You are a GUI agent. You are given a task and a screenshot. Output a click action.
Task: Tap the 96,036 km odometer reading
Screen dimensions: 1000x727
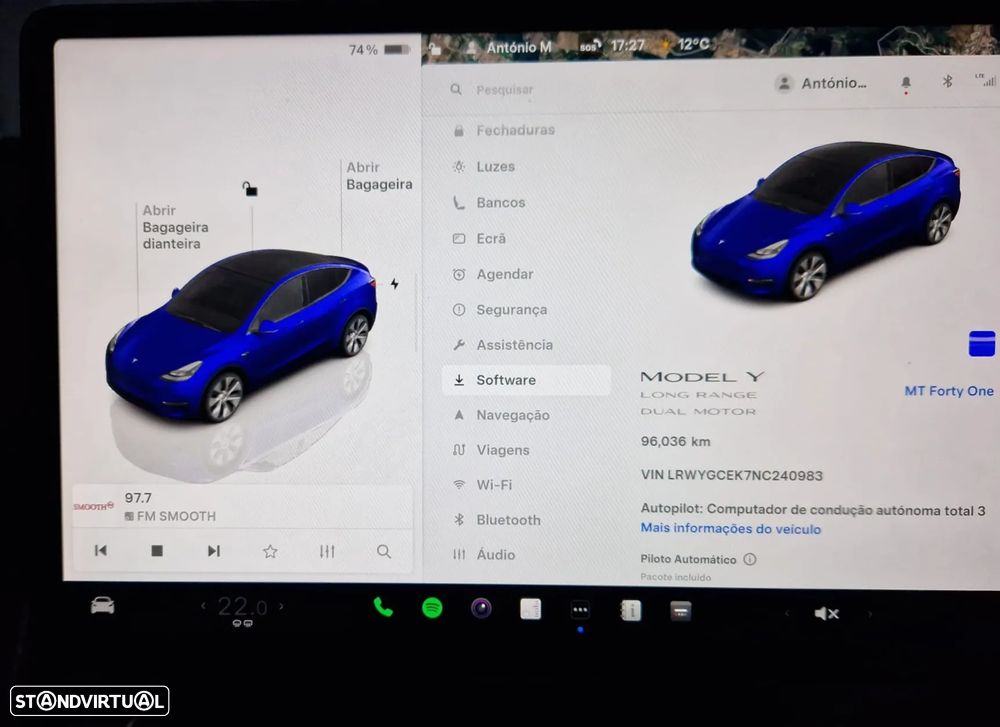tap(675, 441)
